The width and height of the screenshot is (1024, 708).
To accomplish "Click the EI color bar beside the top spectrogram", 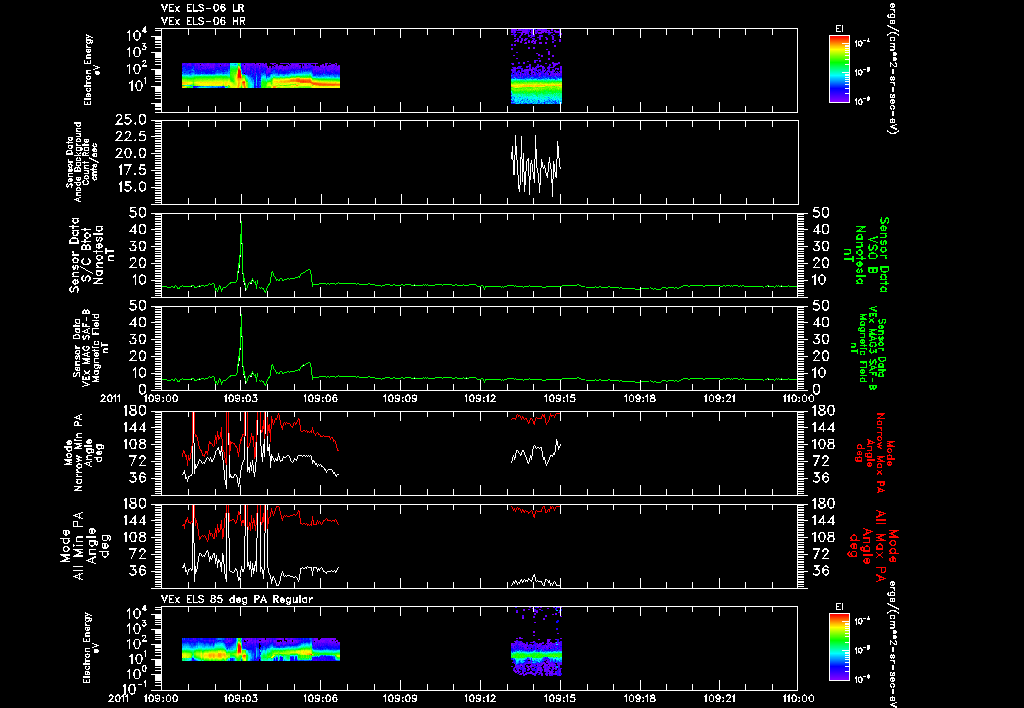I will (x=839, y=69).
